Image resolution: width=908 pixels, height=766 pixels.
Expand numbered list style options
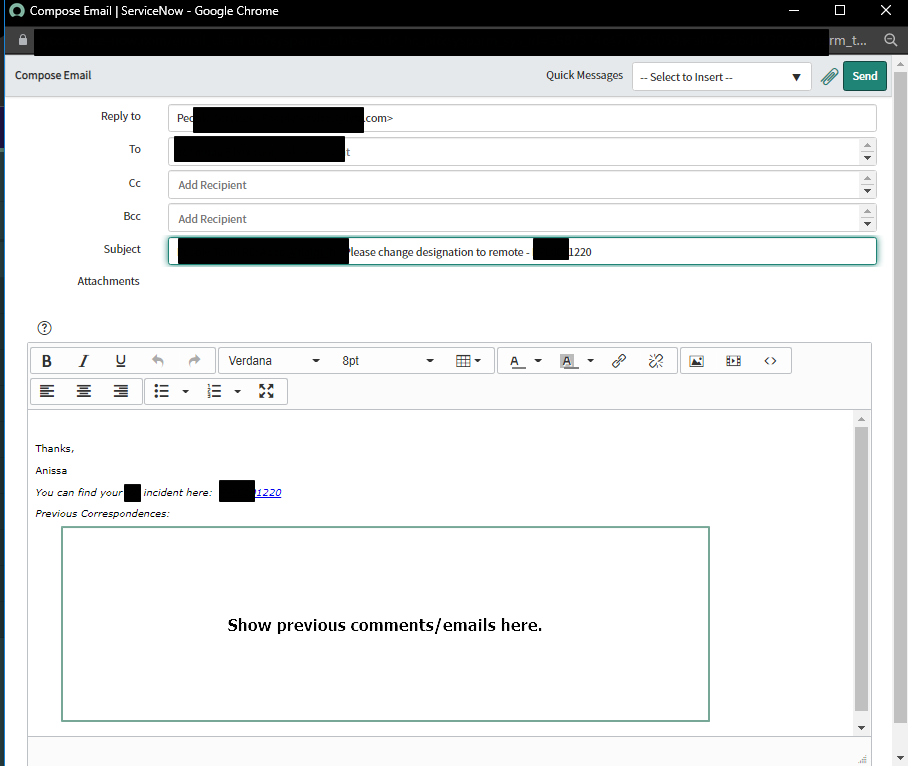[x=237, y=391]
